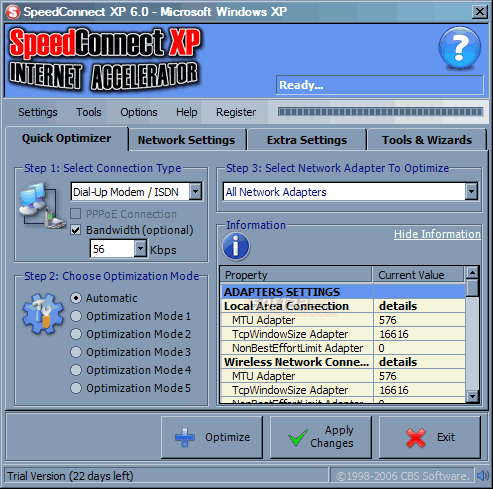Toggle sound with the speaker icon in status bar
This screenshot has height=489, width=493.
point(483,476)
